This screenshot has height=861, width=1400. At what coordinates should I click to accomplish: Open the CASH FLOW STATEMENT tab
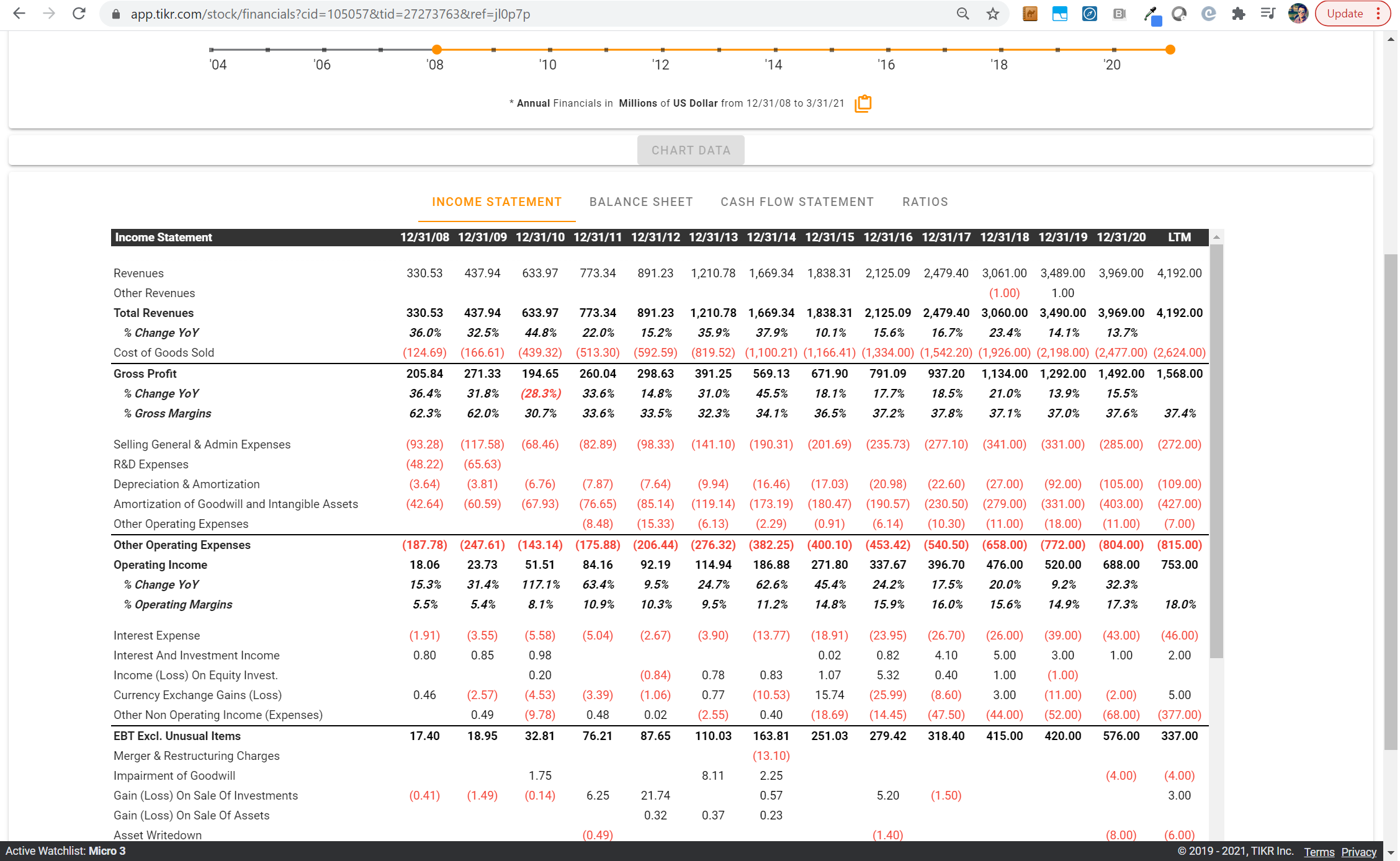(797, 202)
